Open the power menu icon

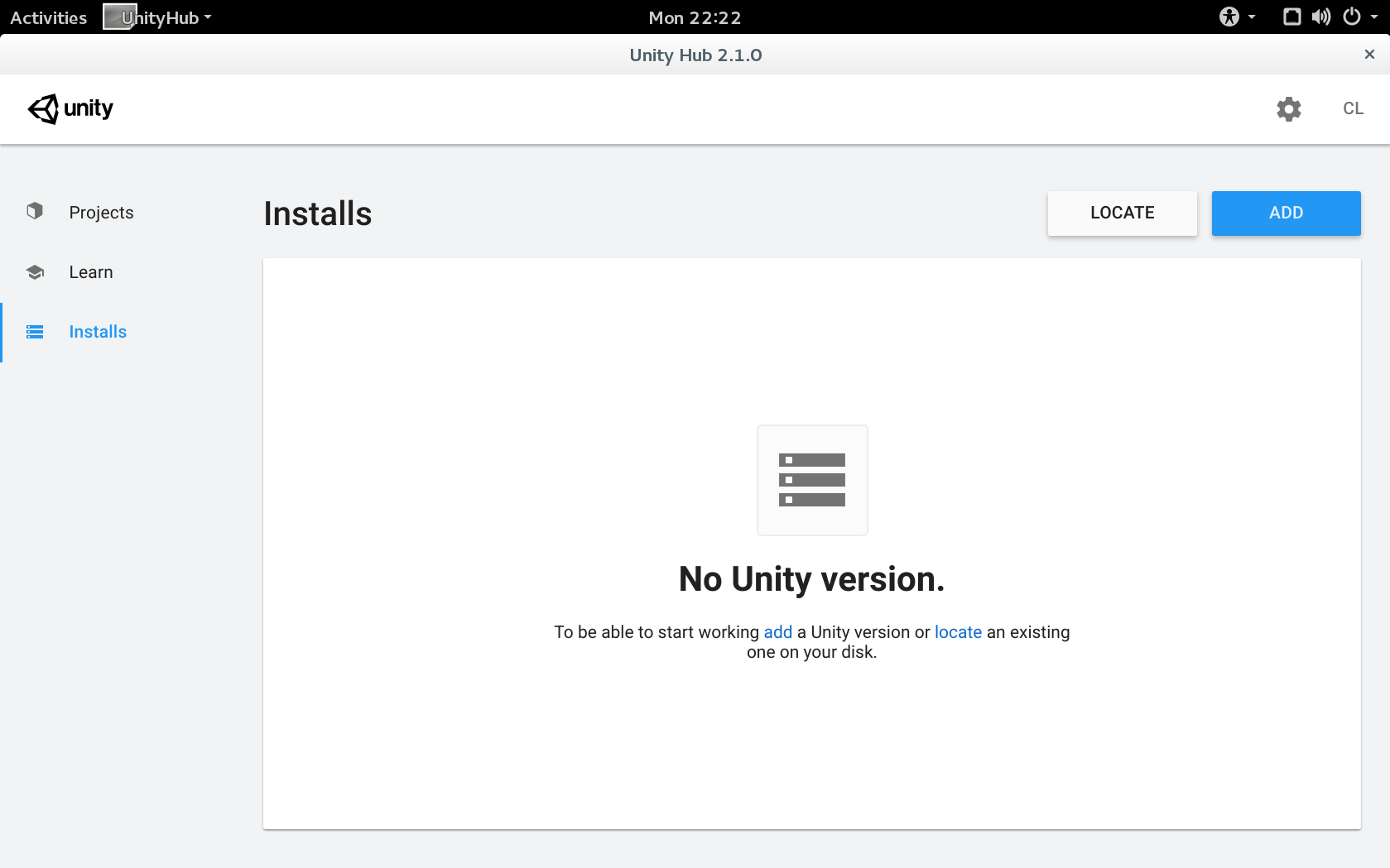1352,17
